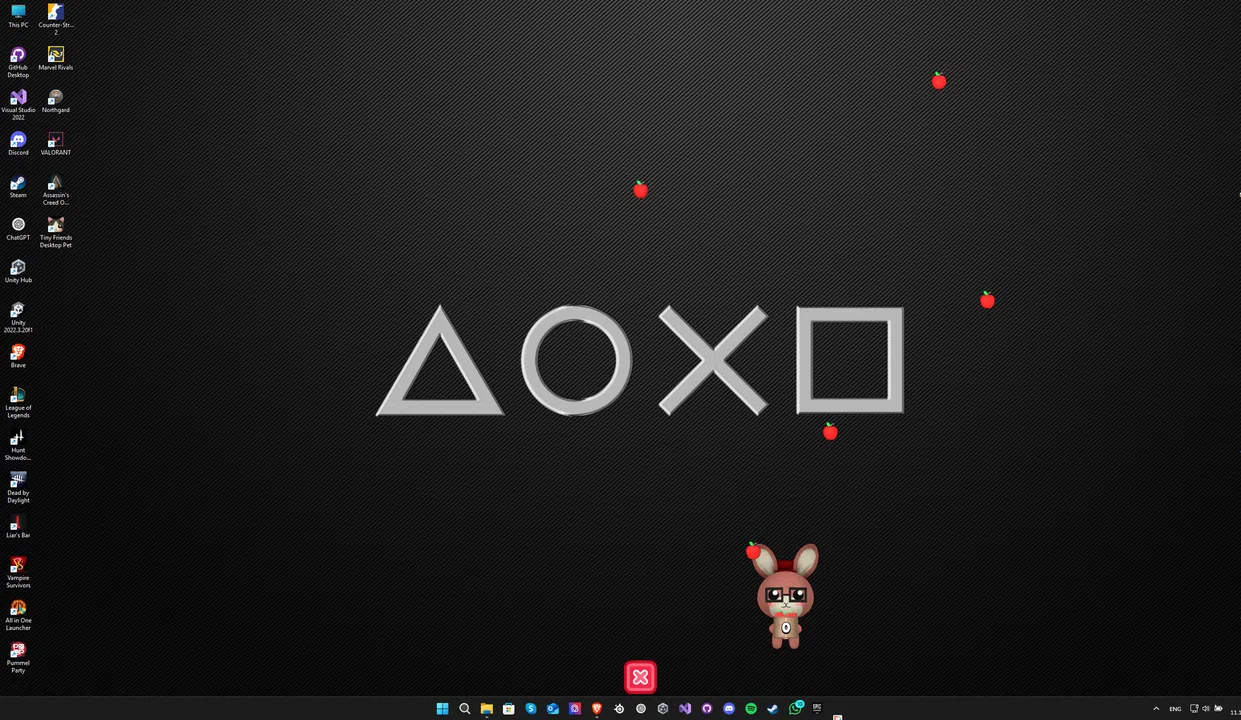Open Microsoft Store from the taskbar
1241x720 pixels.
[x=508, y=709]
